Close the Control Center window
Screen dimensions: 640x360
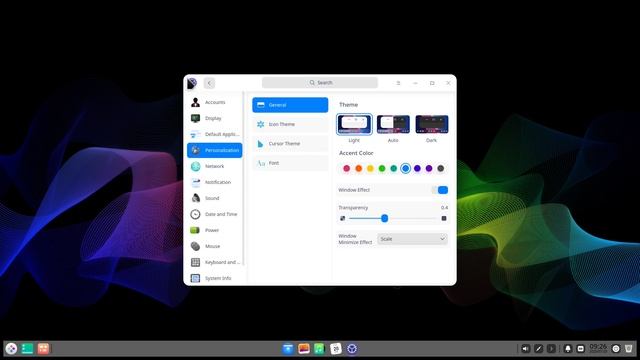coord(448,83)
